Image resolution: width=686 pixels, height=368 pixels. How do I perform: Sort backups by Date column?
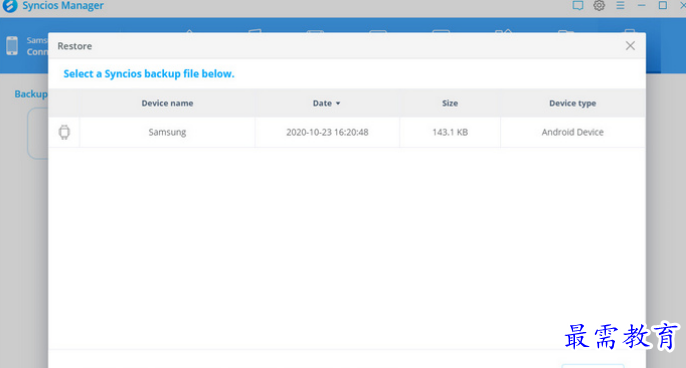(x=326, y=103)
